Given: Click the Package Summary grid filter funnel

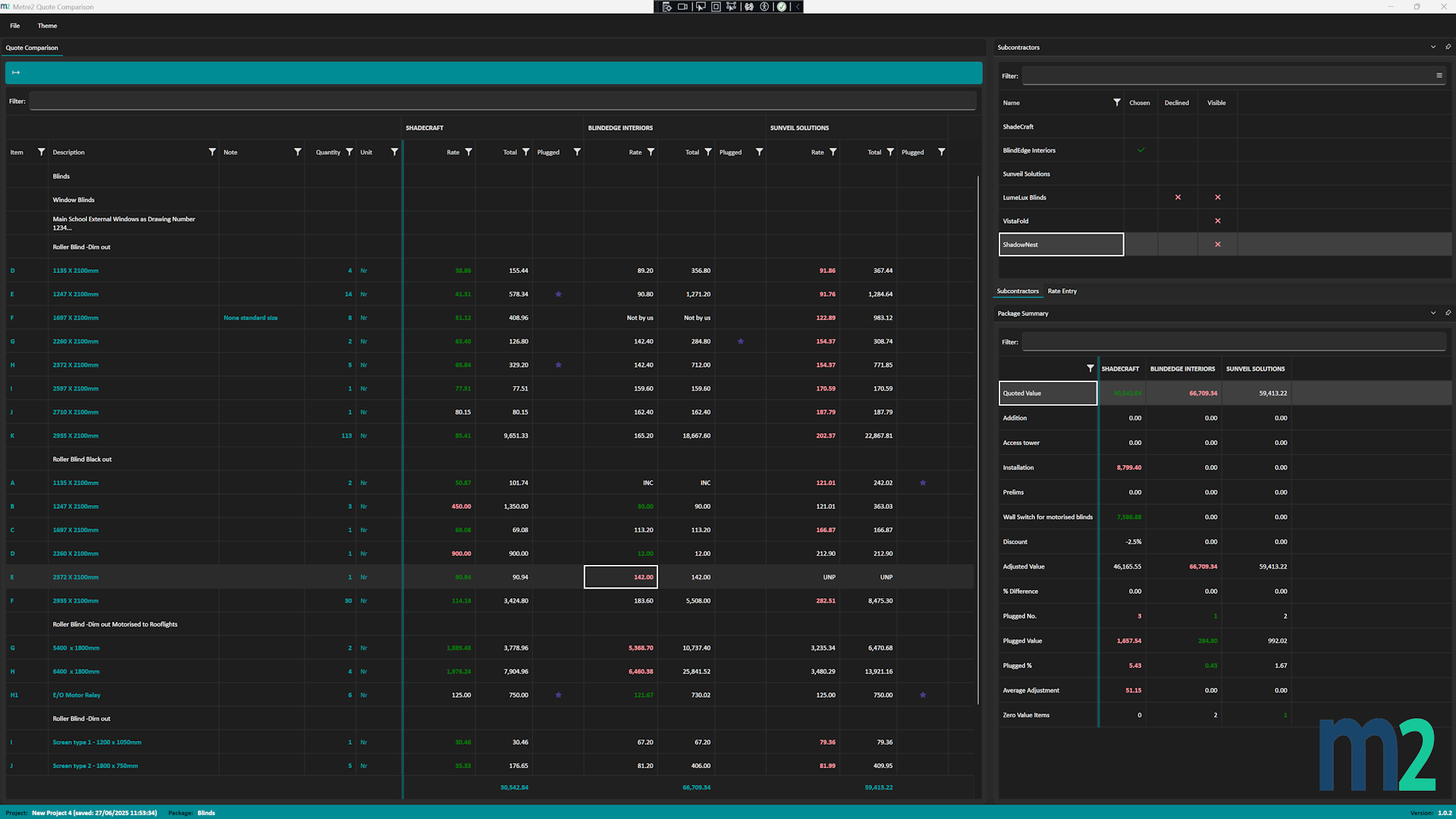Looking at the screenshot, I should (1090, 369).
